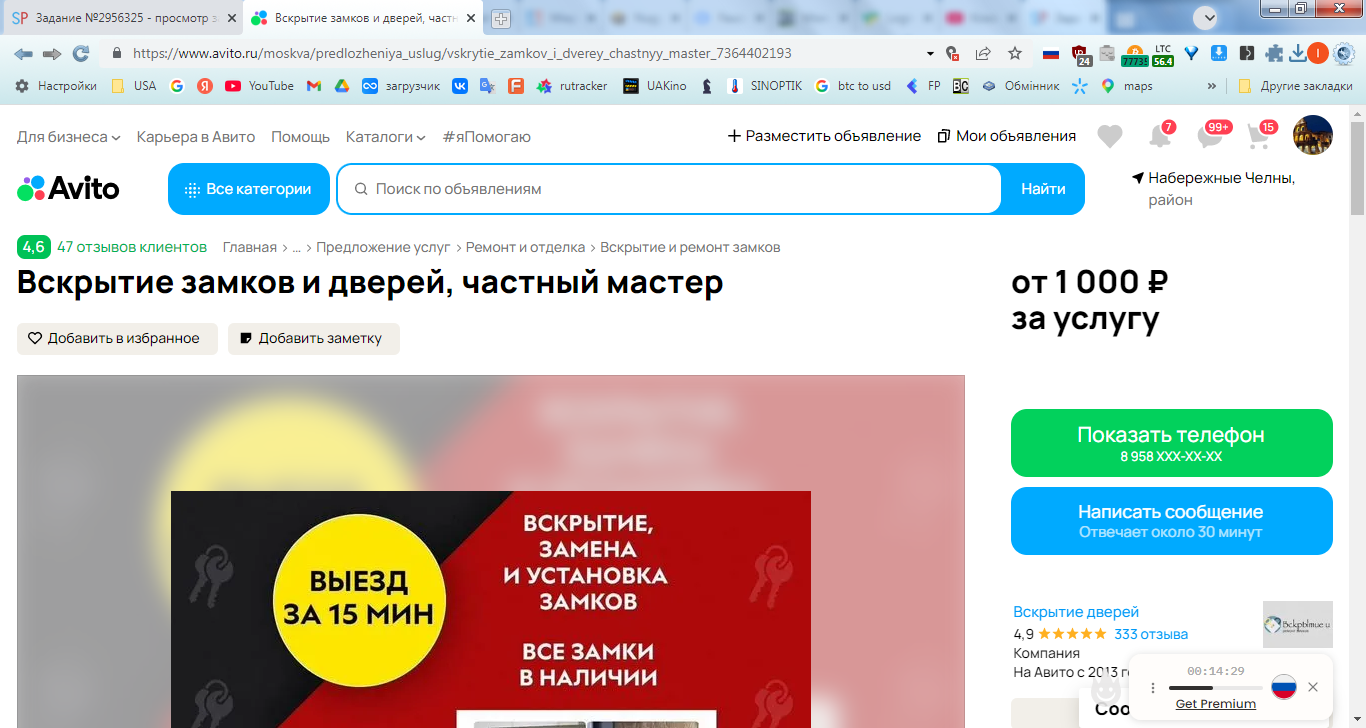Viewport: 1366px width, 728px height.
Task: Open browser downloads arrow icon
Action: click(x=1298, y=53)
